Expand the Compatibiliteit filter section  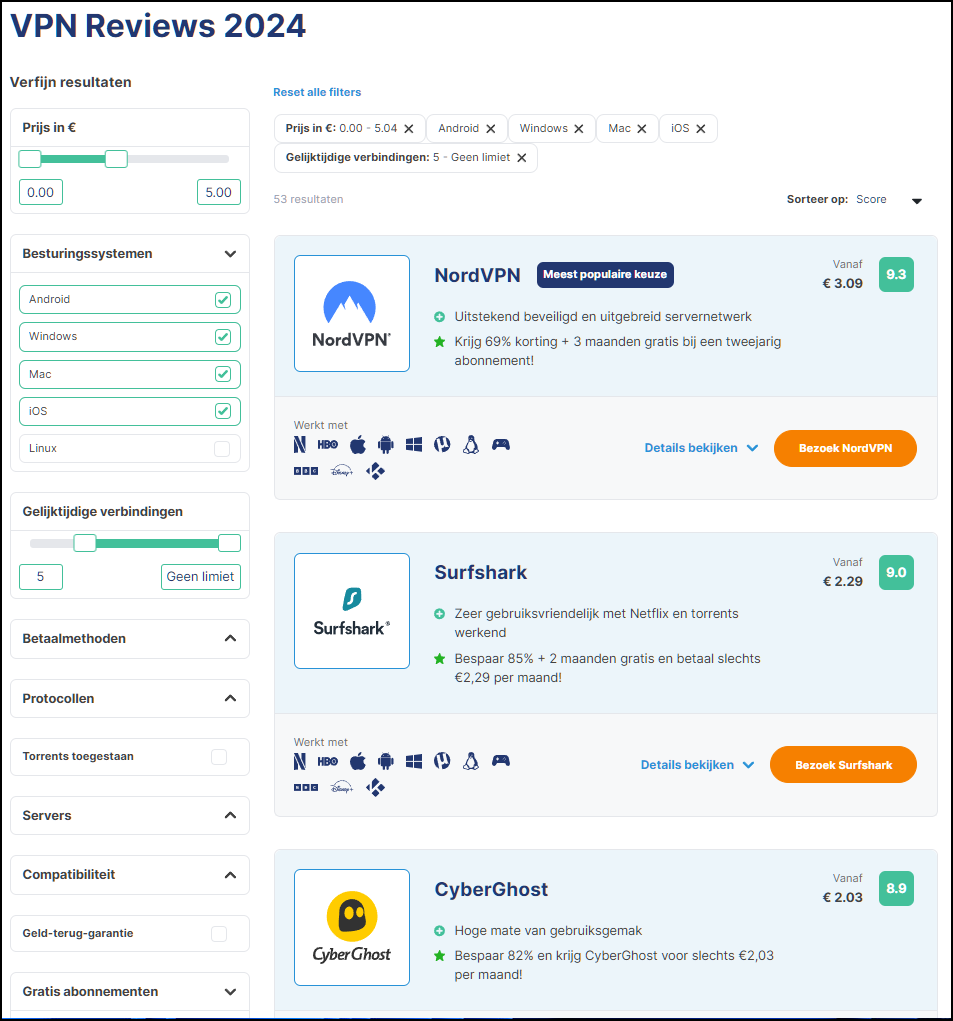[x=230, y=874]
